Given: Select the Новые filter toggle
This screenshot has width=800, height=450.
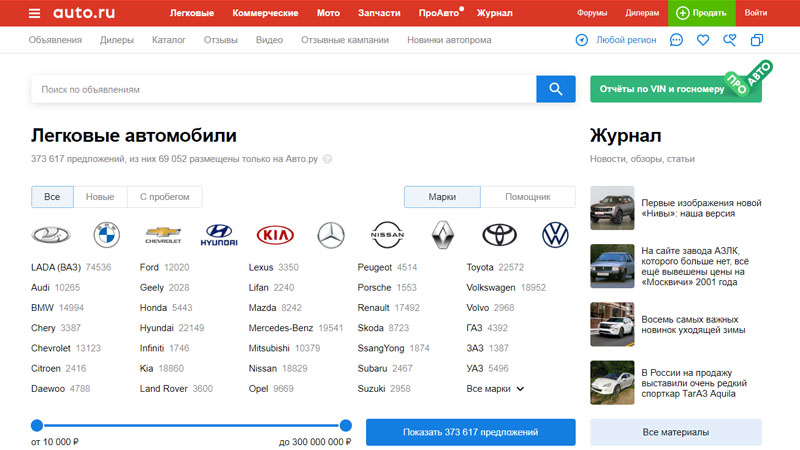Looking at the screenshot, I should click(100, 197).
